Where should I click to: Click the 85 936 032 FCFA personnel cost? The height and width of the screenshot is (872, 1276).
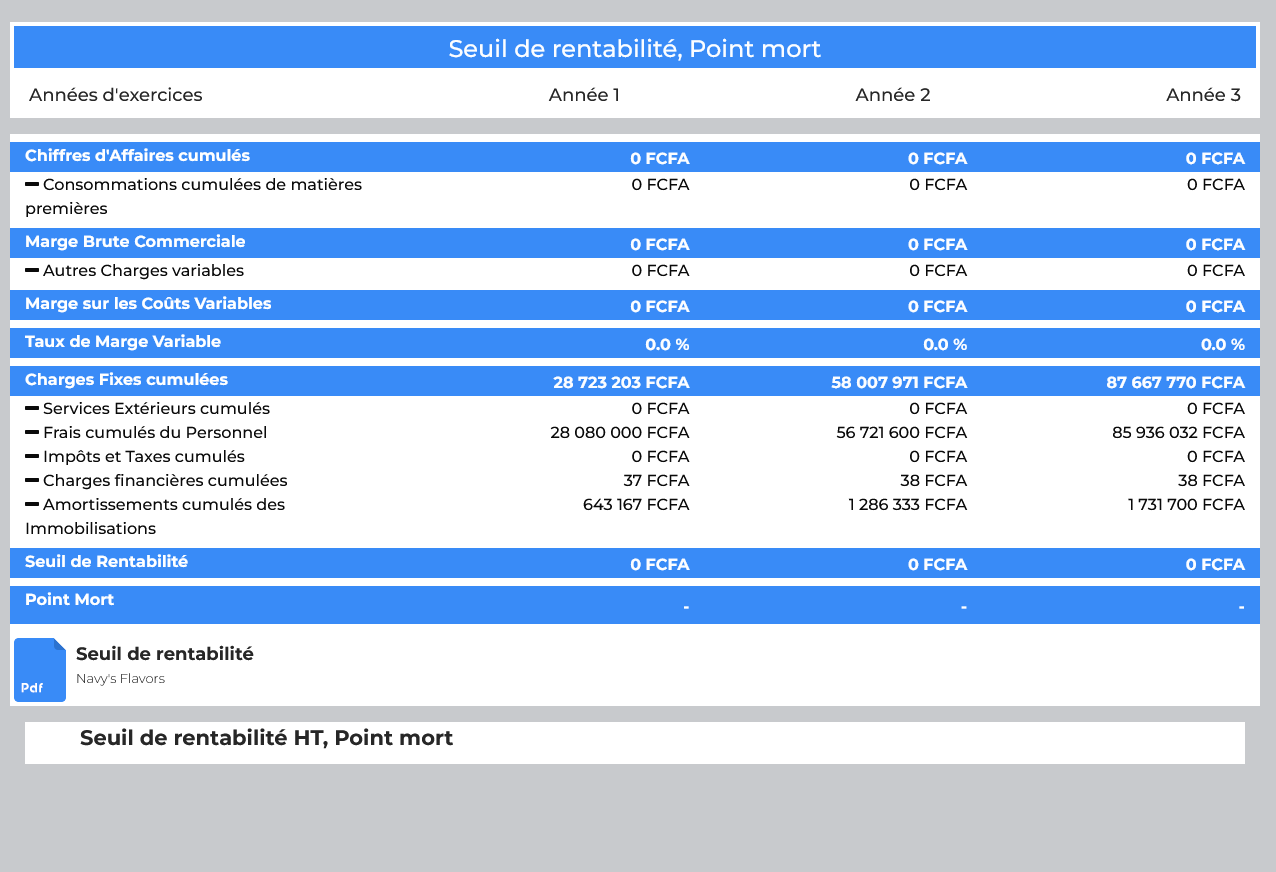click(x=1178, y=433)
